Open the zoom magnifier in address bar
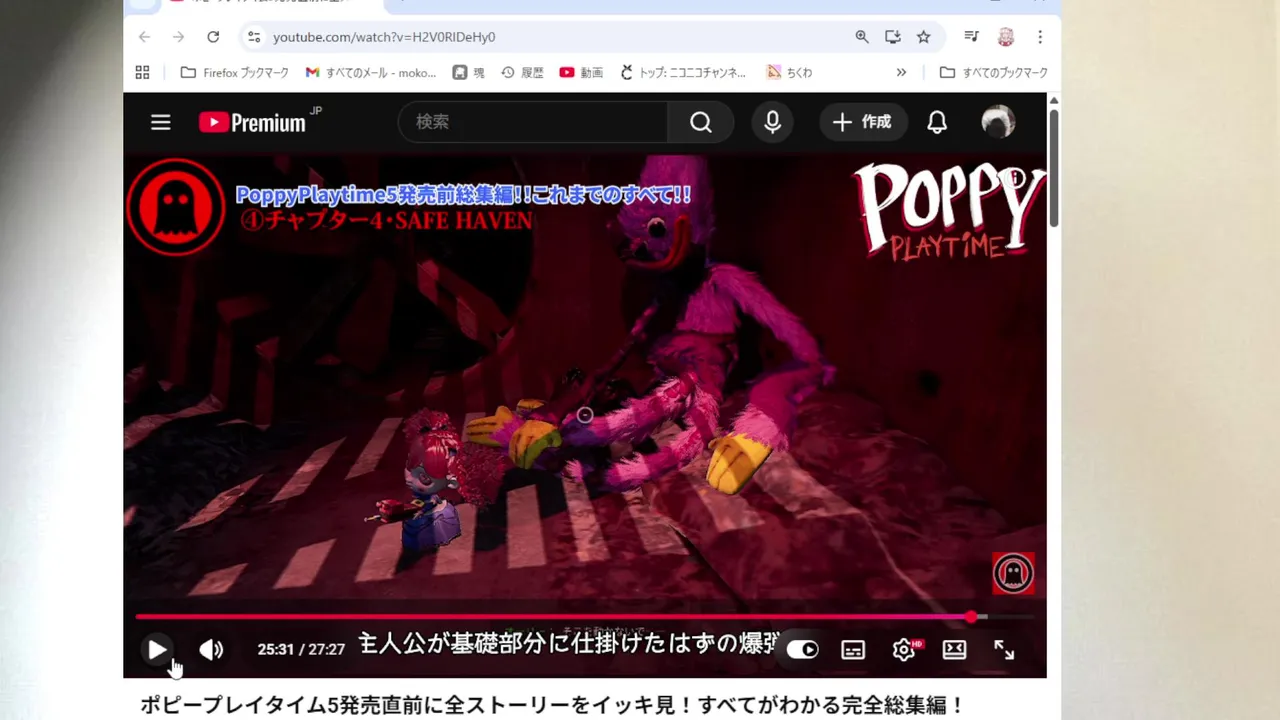Image resolution: width=1280 pixels, height=720 pixels. pyautogui.click(x=862, y=37)
